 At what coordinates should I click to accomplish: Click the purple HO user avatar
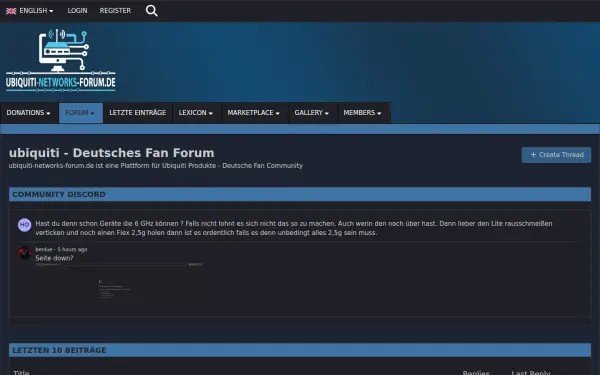click(24, 225)
